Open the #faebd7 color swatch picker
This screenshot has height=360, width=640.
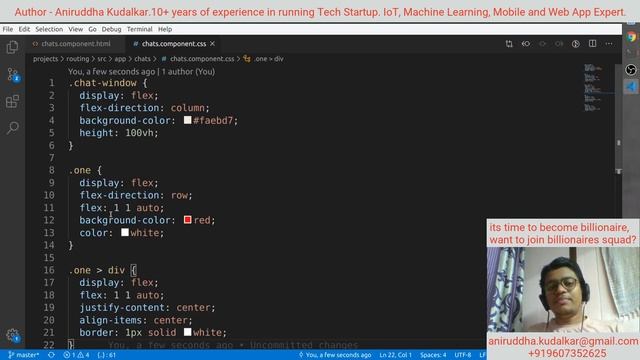[x=187, y=120]
